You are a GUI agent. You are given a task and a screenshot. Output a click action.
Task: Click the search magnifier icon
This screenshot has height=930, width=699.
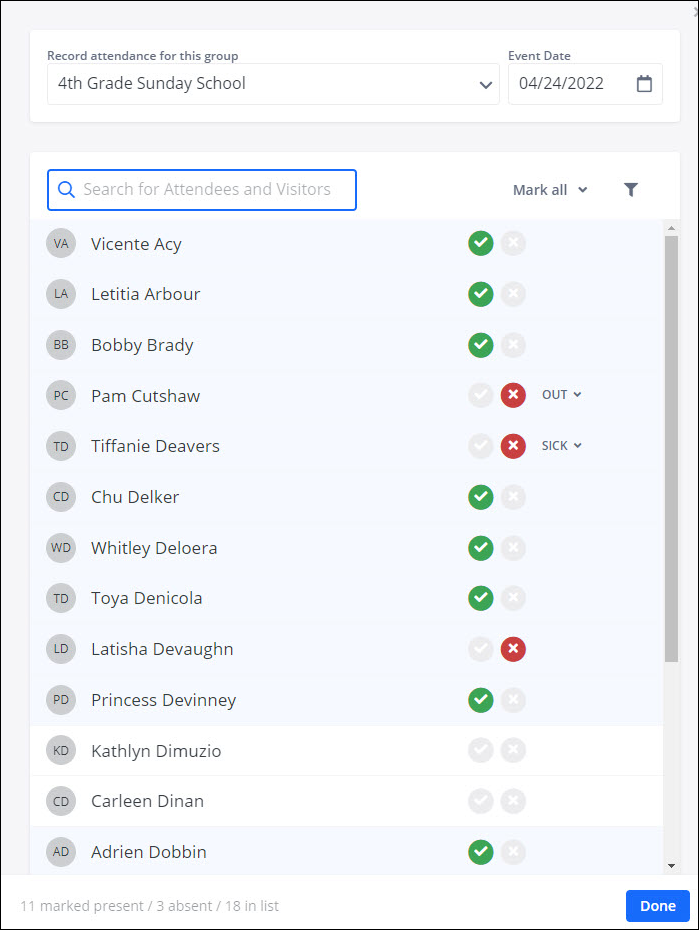(66, 190)
